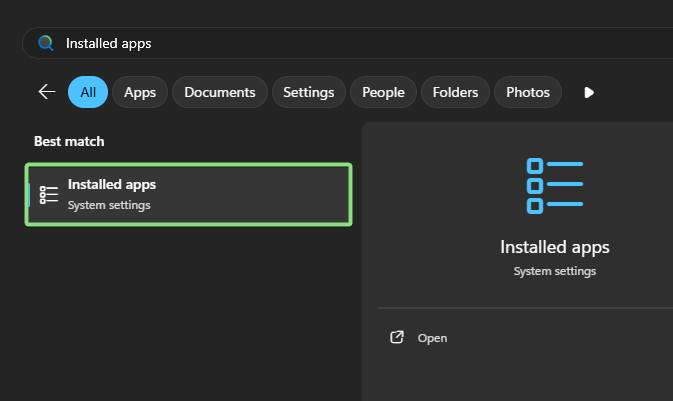Switch to the Photos filter
673x401 pixels.
point(528,92)
